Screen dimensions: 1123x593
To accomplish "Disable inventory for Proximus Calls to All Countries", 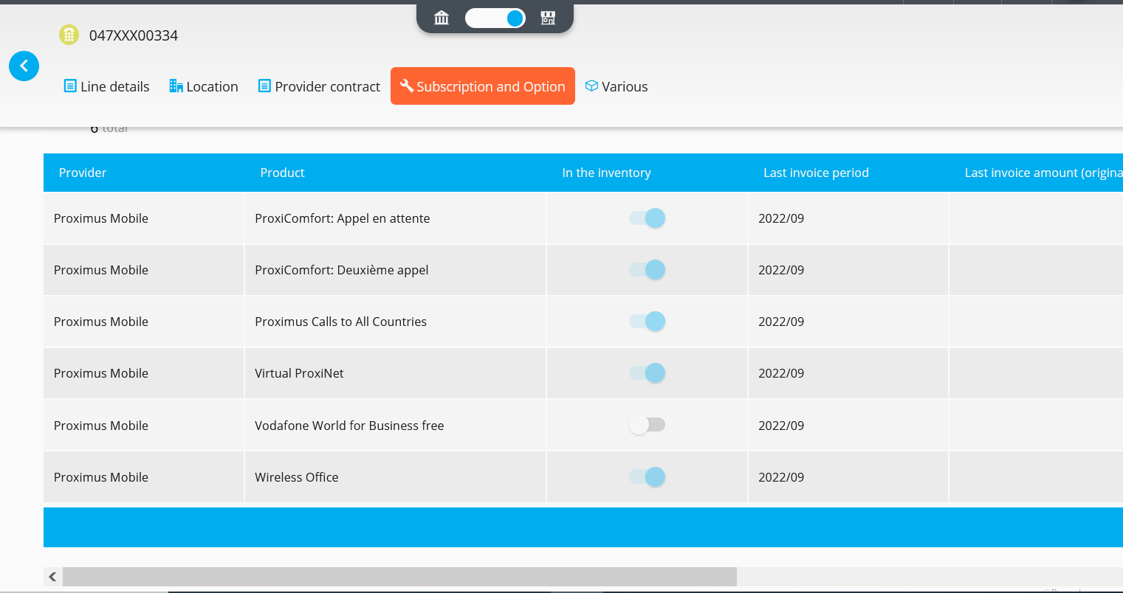I will tap(647, 322).
